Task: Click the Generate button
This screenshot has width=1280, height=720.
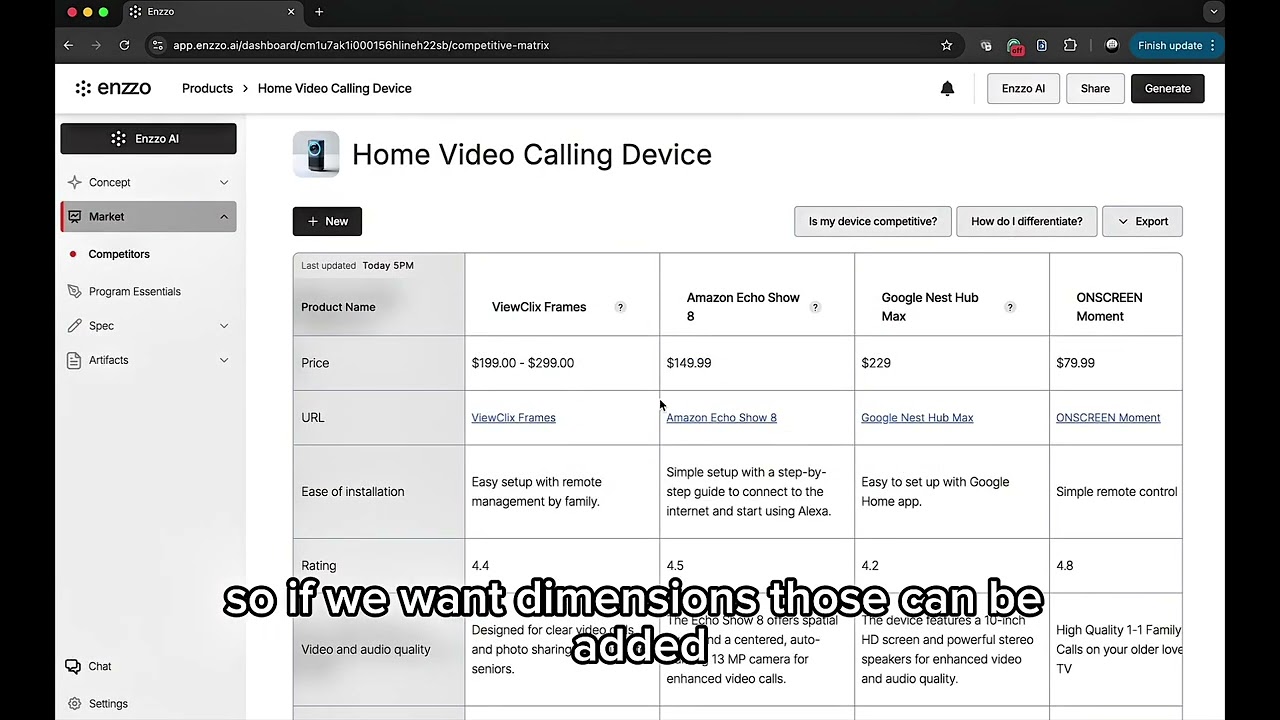Action: point(1167,88)
